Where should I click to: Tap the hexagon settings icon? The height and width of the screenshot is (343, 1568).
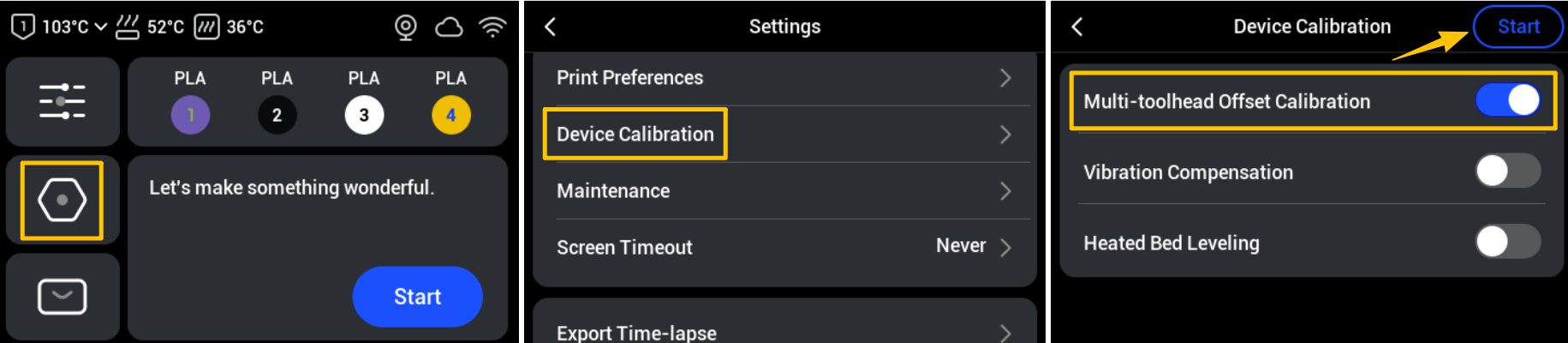[62, 200]
